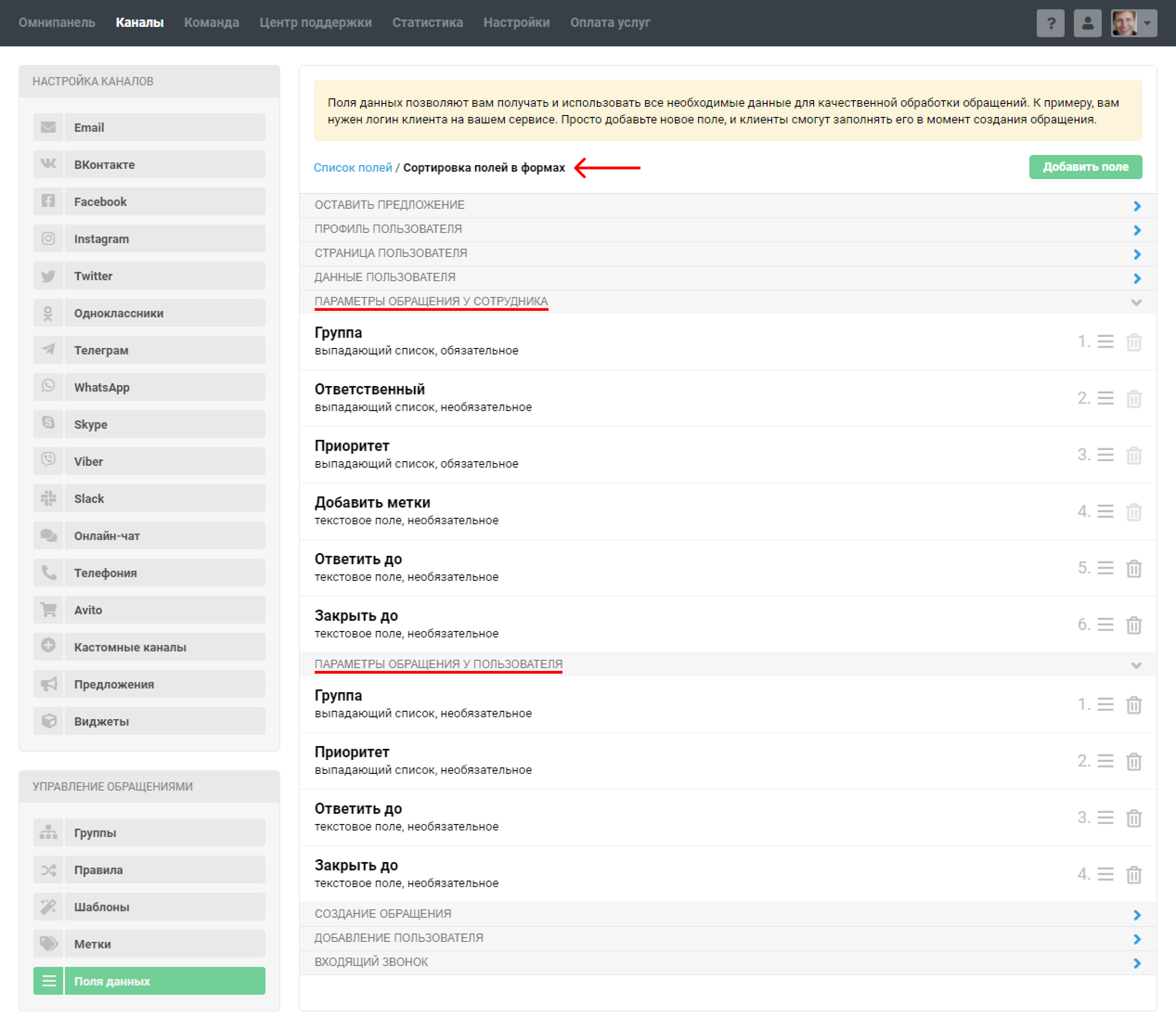Delete the Ответить до field in employee section
The image size is (1176, 1030).
(x=1133, y=568)
